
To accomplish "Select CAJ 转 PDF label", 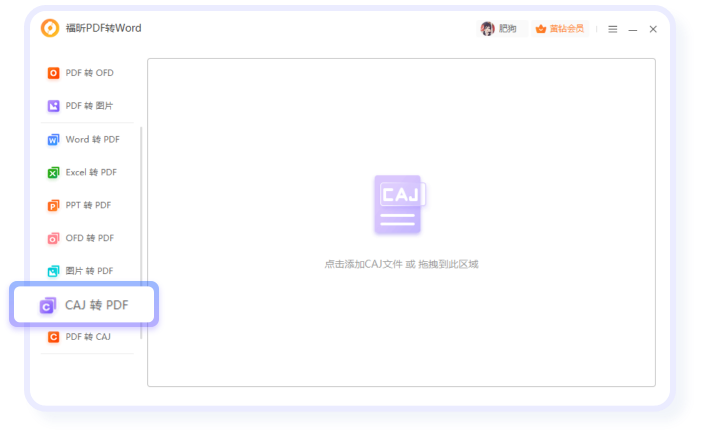I will click(97, 305).
